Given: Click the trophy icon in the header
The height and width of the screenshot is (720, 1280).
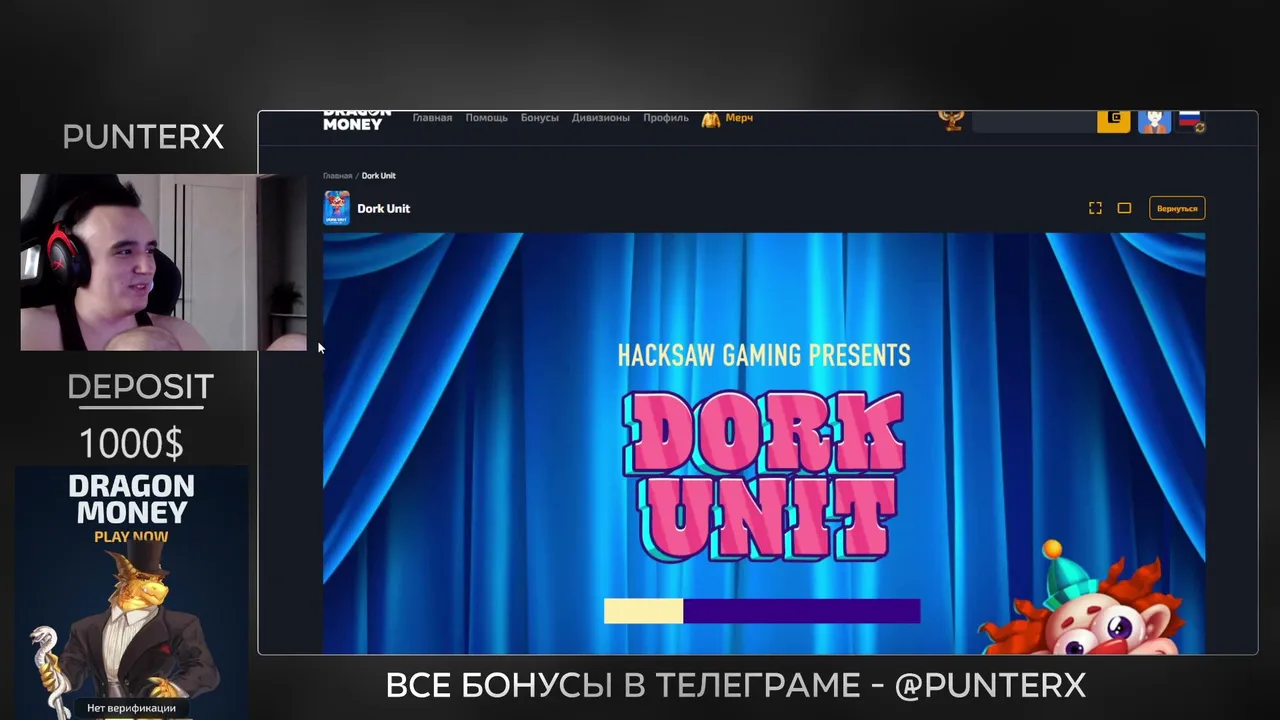Looking at the screenshot, I should coord(951,121).
